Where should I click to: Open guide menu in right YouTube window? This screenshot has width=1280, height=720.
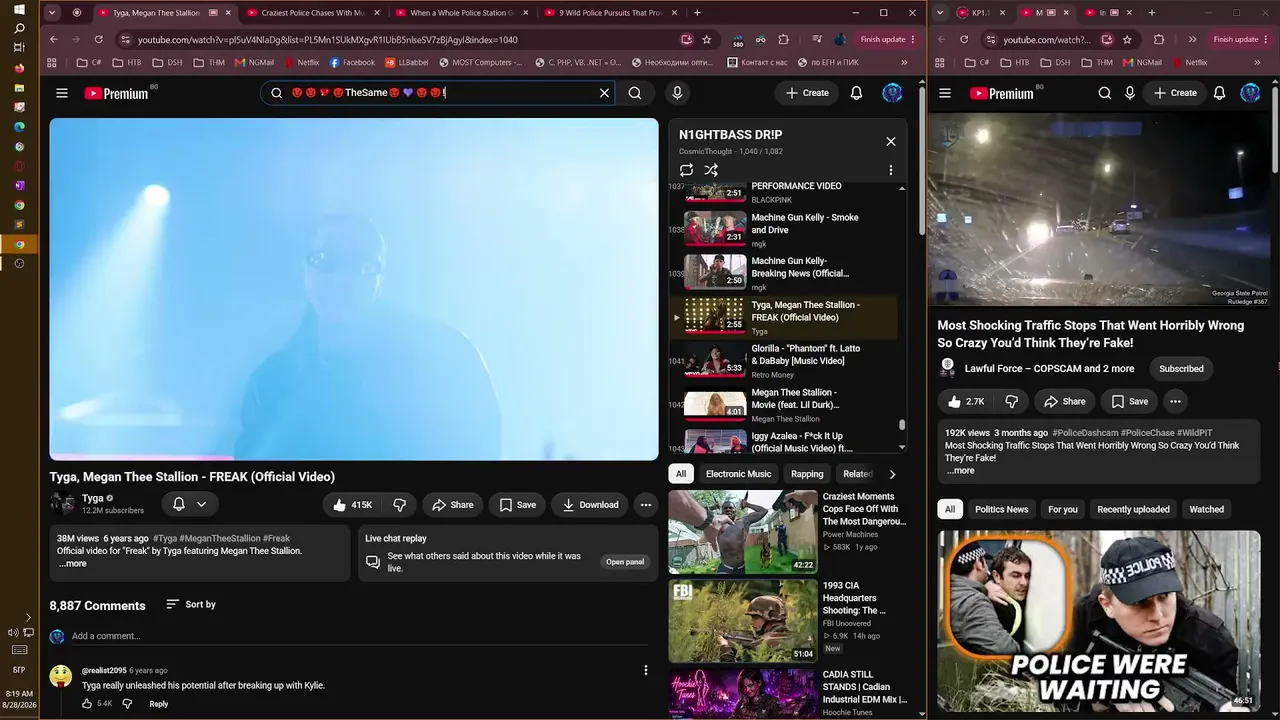pyautogui.click(x=945, y=93)
